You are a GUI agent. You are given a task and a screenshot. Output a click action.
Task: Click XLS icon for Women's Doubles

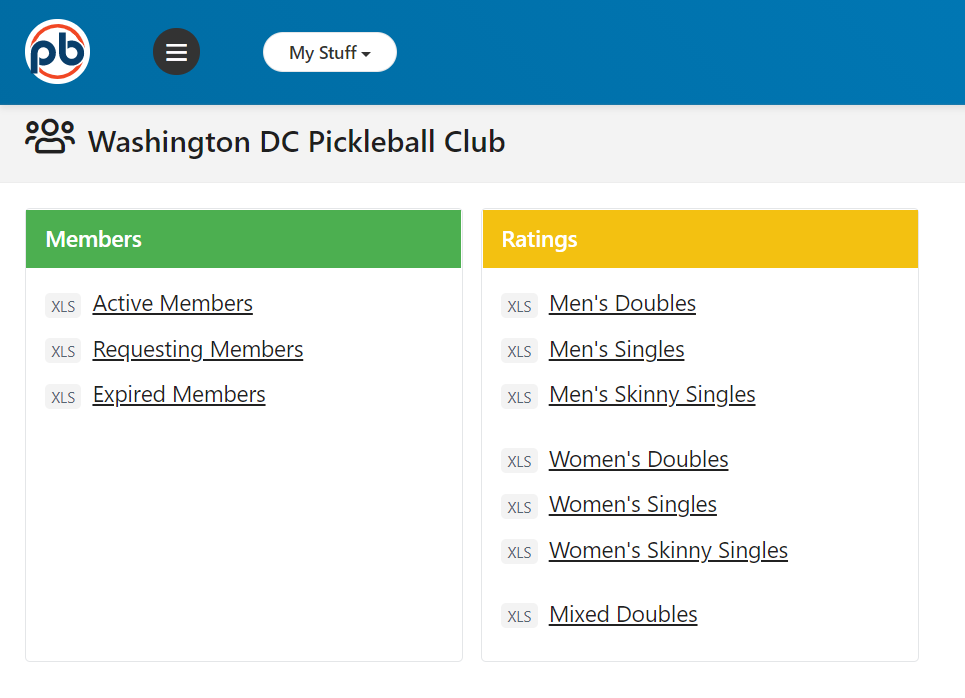(519, 461)
